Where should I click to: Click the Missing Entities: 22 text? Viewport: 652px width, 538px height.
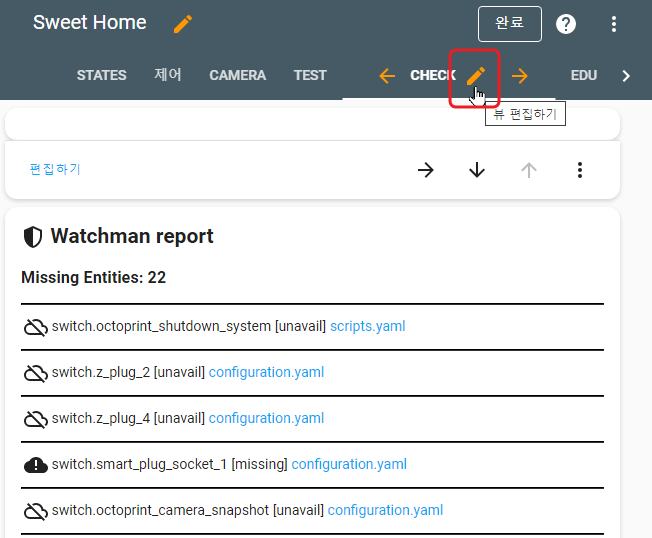tap(94, 277)
